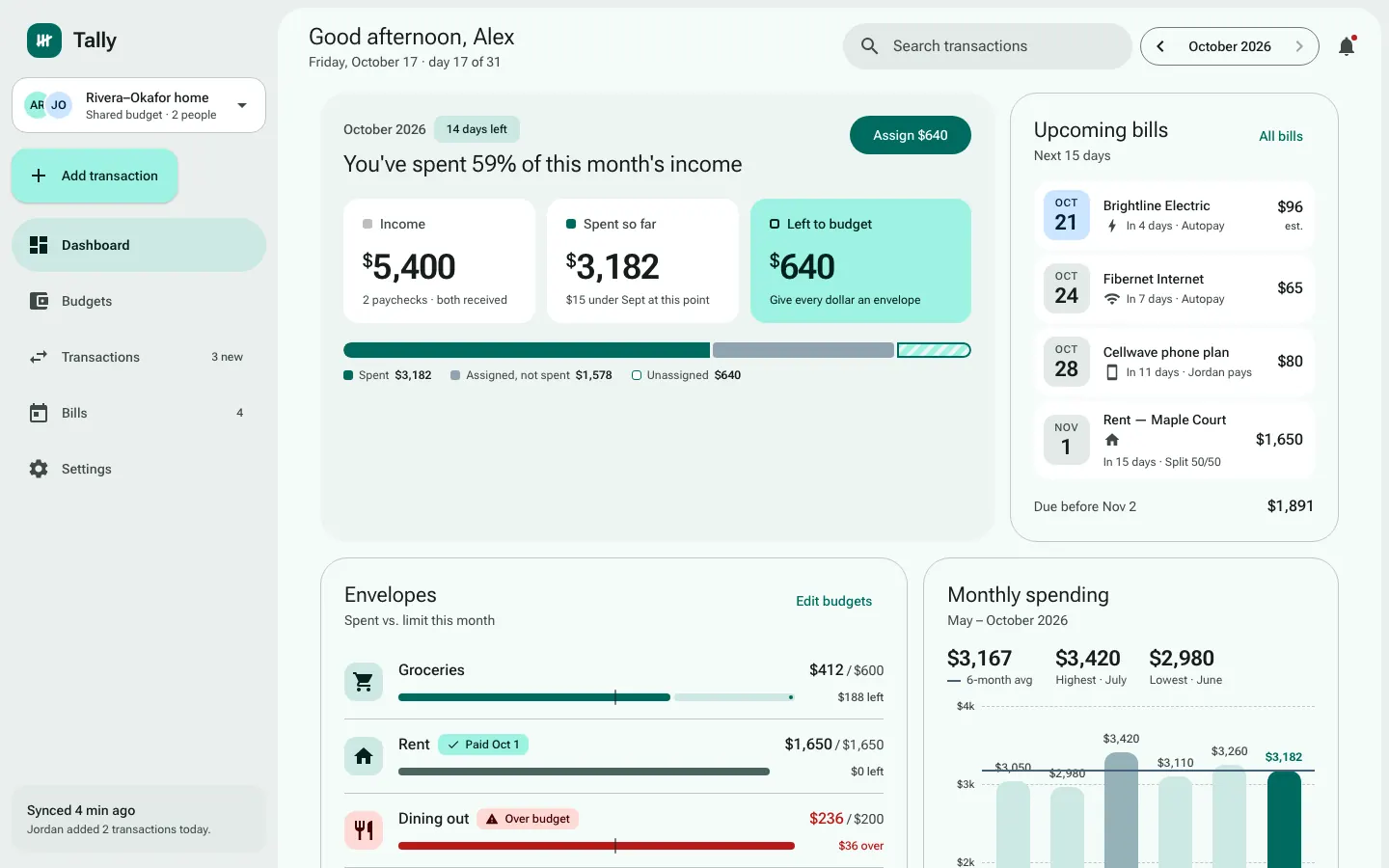The image size is (1389, 868).
Task: Click the house icon on Rent — Maple Court
Action: coord(1112,440)
